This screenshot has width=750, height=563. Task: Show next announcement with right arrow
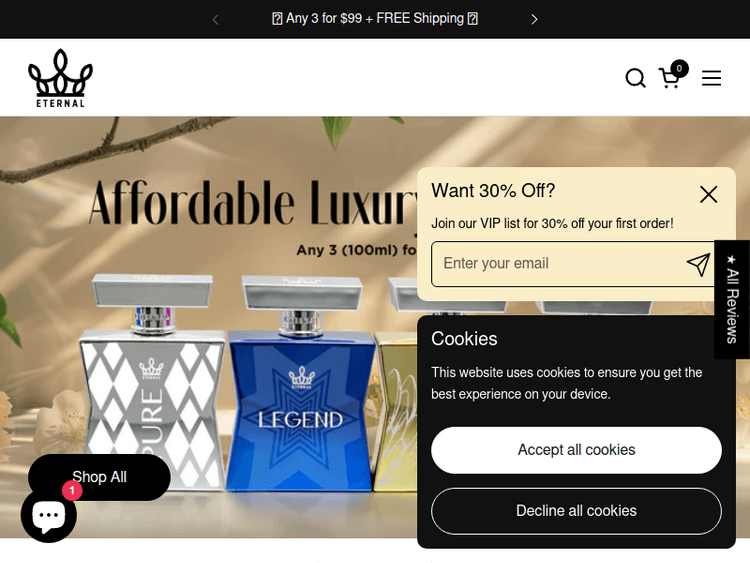(534, 19)
